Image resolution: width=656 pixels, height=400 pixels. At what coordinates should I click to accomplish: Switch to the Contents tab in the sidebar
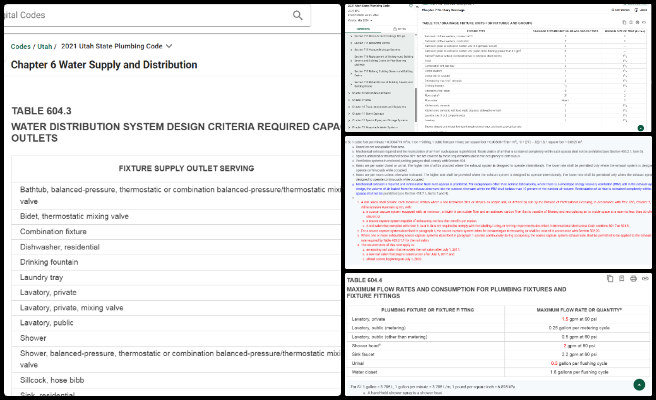363,29
